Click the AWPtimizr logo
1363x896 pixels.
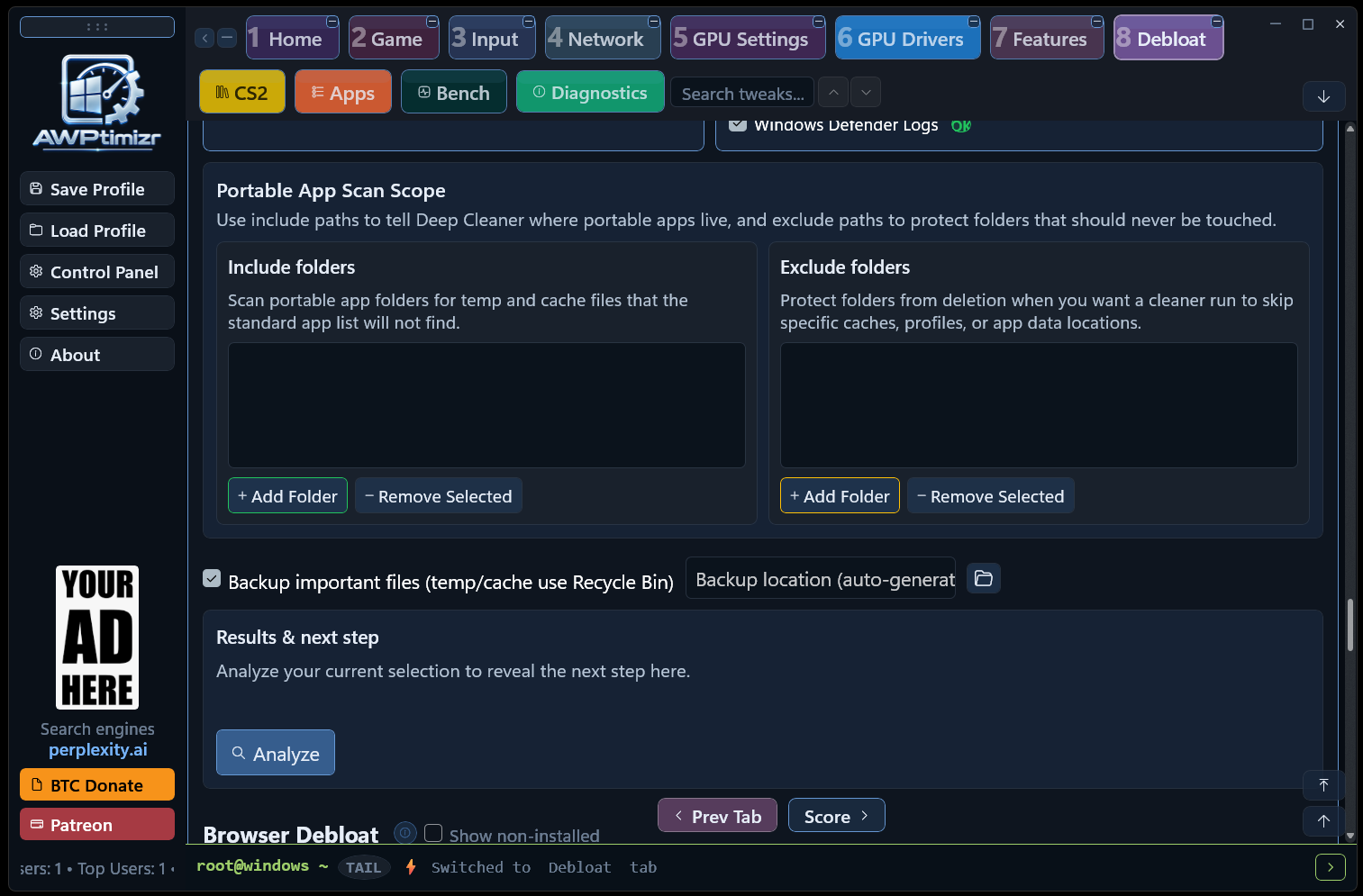97,102
